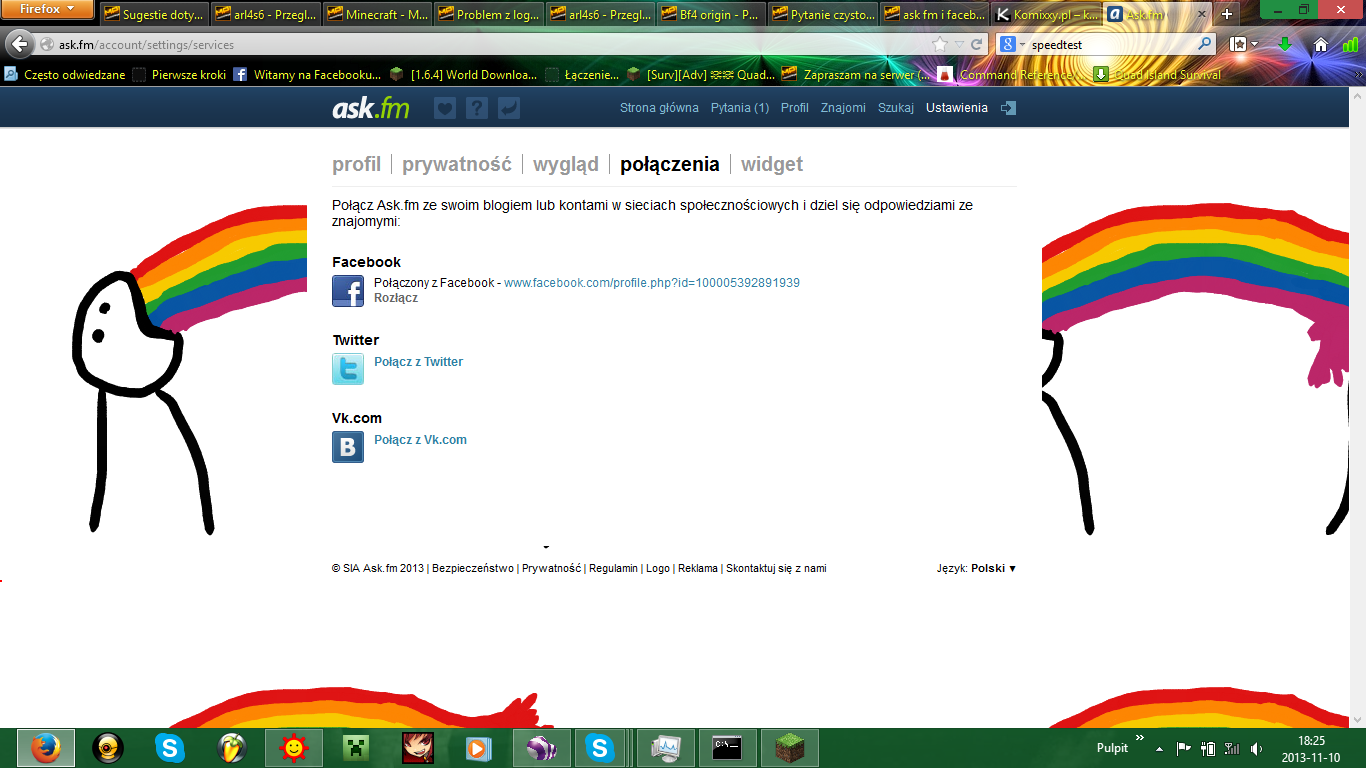This screenshot has height=768, width=1366.
Task: Click Połącz z Vk.com
Action: point(421,440)
